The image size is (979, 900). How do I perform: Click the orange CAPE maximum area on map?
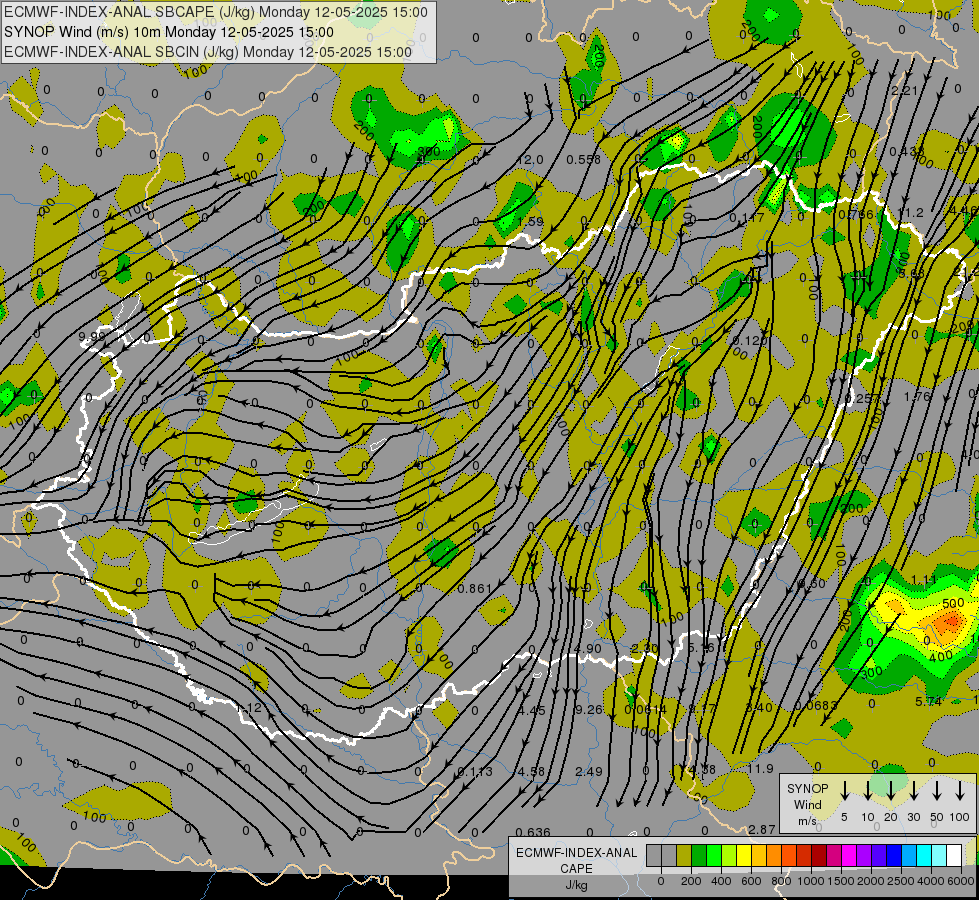click(x=950, y=621)
